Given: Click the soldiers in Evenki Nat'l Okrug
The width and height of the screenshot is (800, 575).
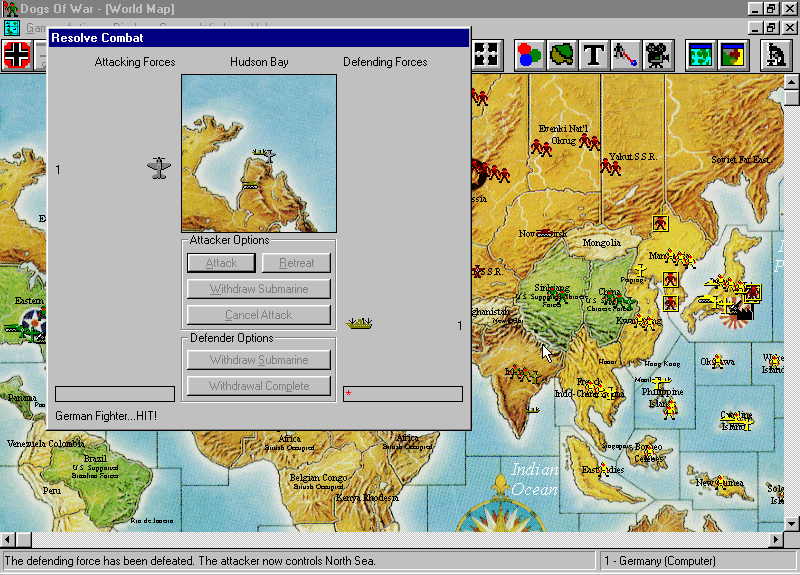Looking at the screenshot, I should (589, 142).
